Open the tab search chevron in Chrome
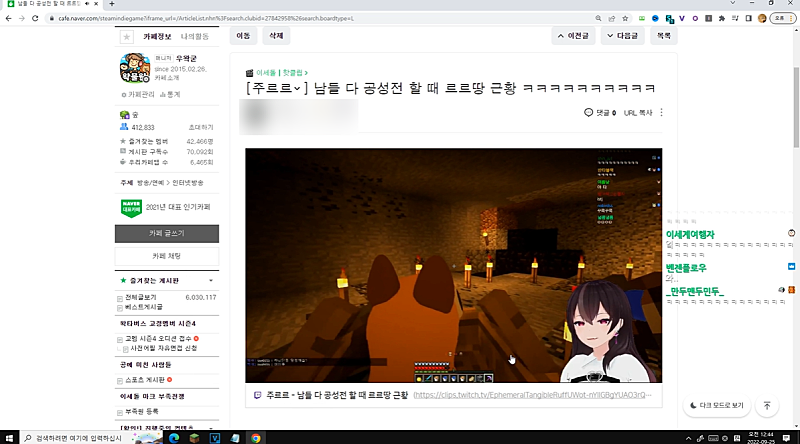 pos(733,3)
